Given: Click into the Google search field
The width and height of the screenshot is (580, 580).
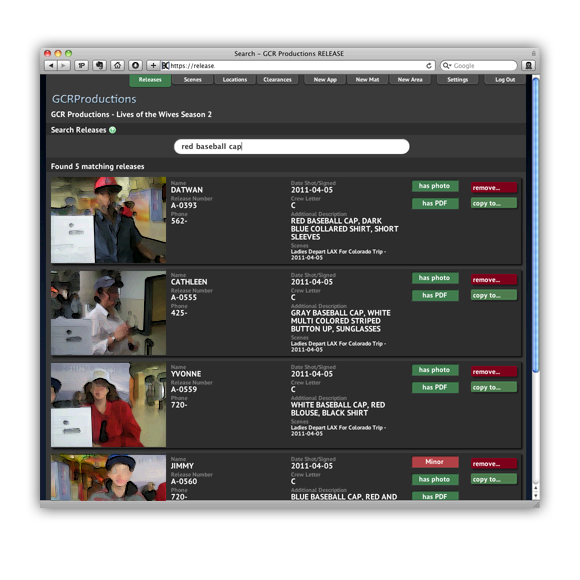Looking at the screenshot, I should pyautogui.click(x=479, y=65).
